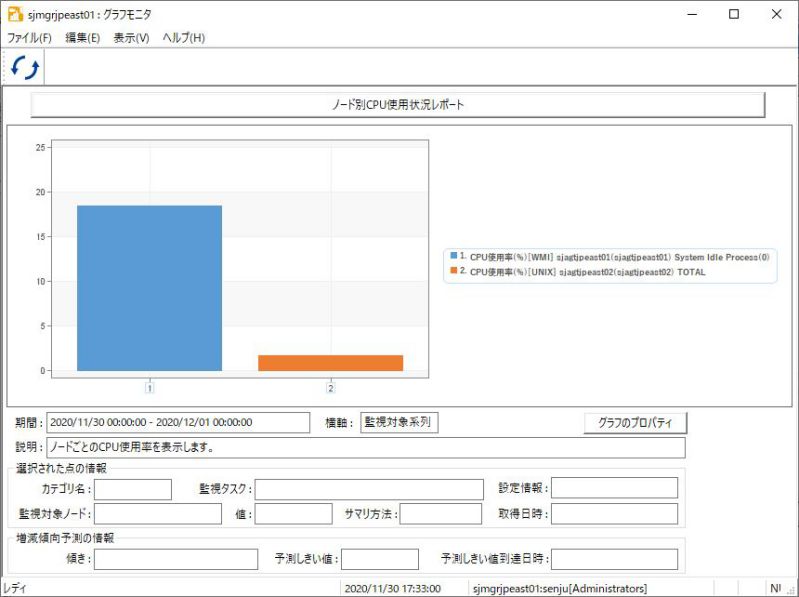Viewport: 799px width, 597px height.
Task: Maximize the グラフモニタ window
Action: point(734,14)
